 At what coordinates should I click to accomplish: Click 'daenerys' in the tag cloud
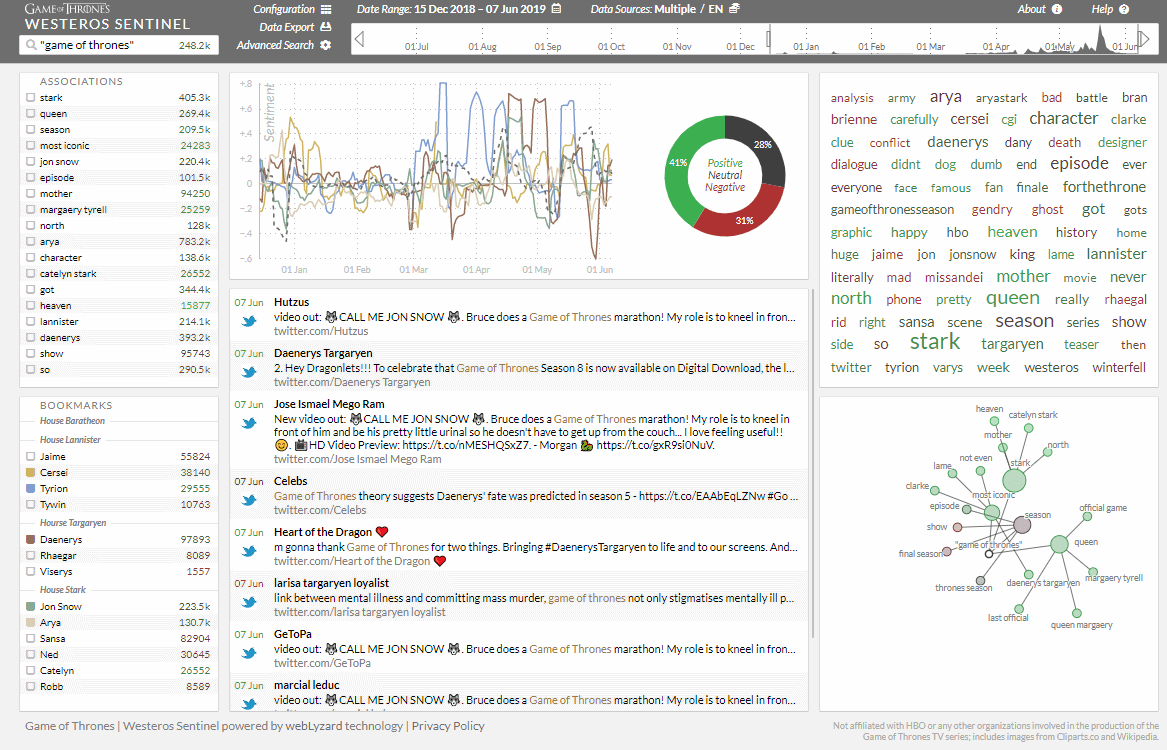pyautogui.click(x=958, y=142)
